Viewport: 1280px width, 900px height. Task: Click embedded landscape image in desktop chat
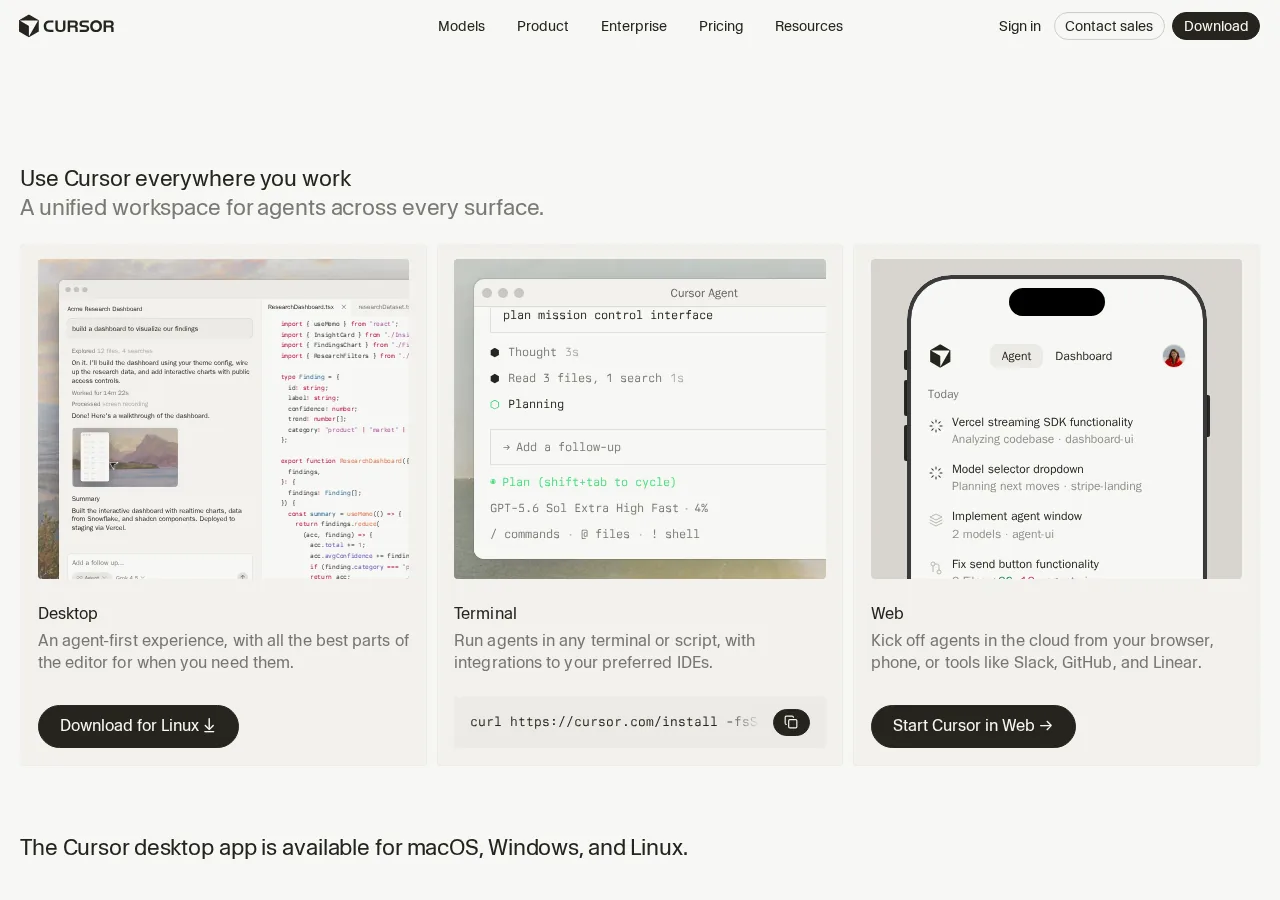point(125,457)
